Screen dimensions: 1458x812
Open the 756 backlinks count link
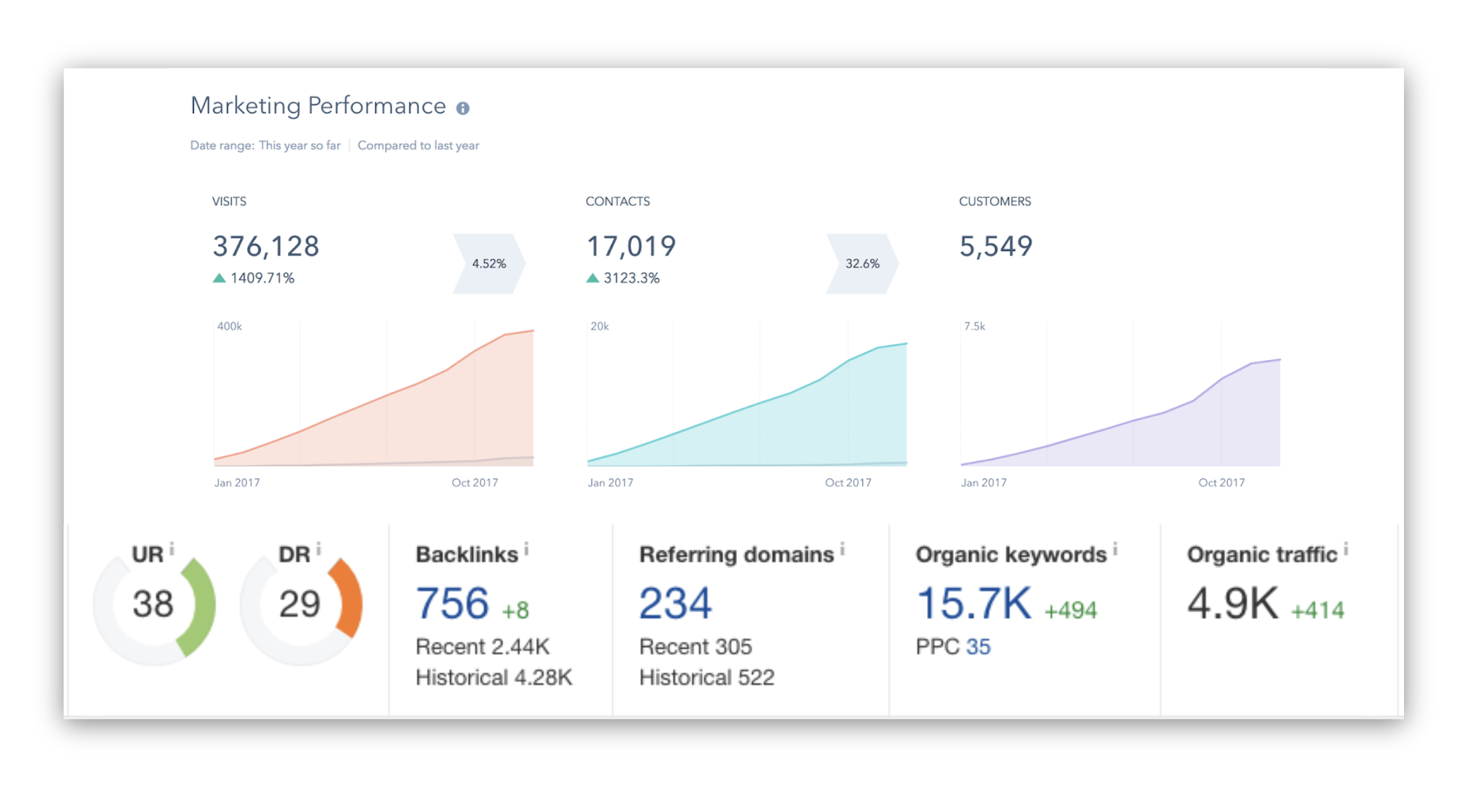[452, 603]
